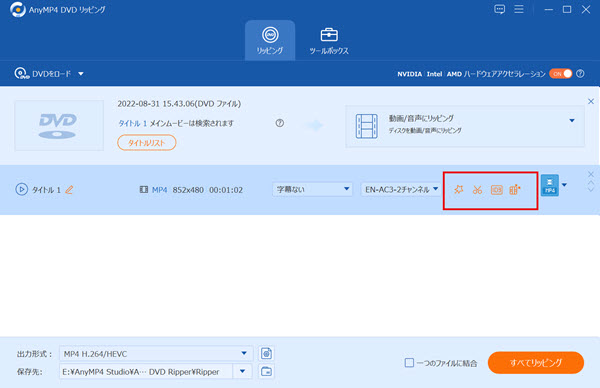Viewport: 600px width, 388px height.
Task: Open audio track dropdown EN-AC3-2チャンネル
Action: click(x=401, y=189)
